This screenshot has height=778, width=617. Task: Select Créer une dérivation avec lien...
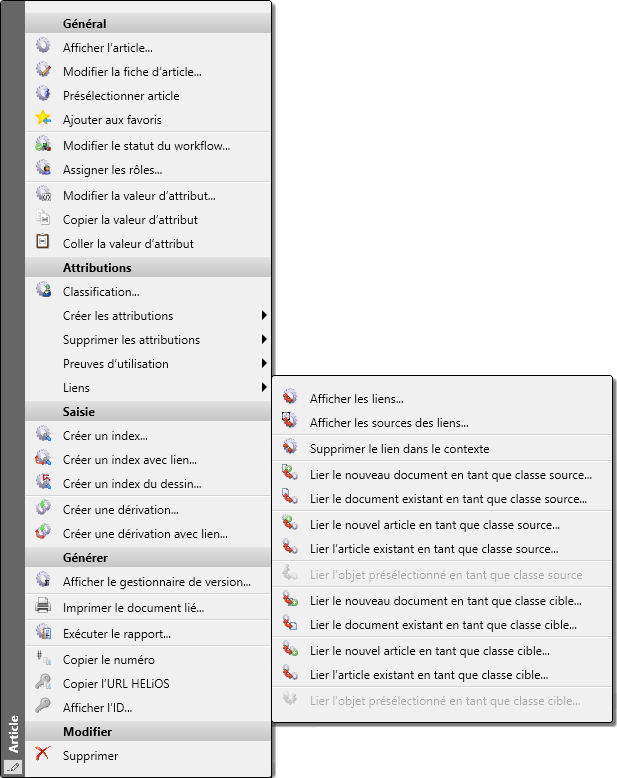point(148,533)
